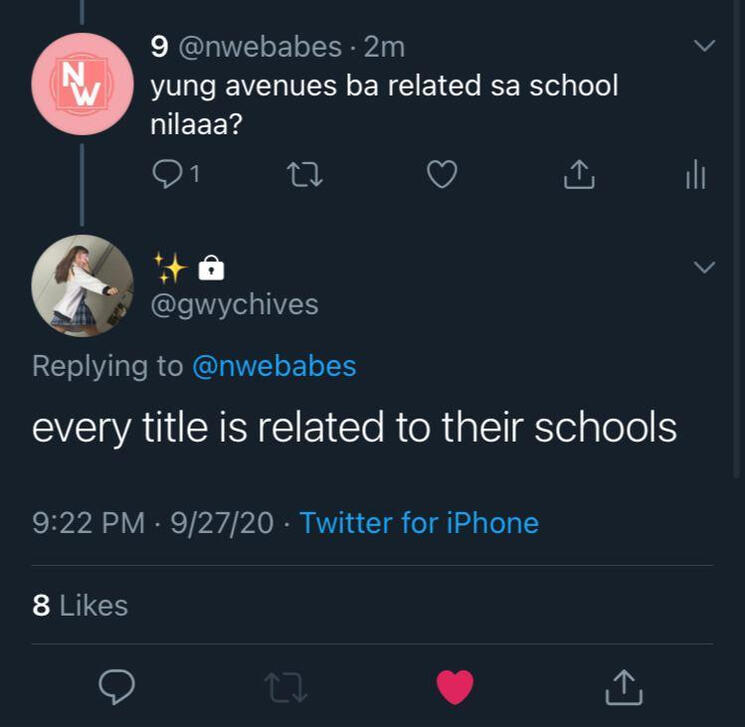745x727 pixels.
Task: Open the chevron menu on gwychives tweet
Action: point(705,267)
